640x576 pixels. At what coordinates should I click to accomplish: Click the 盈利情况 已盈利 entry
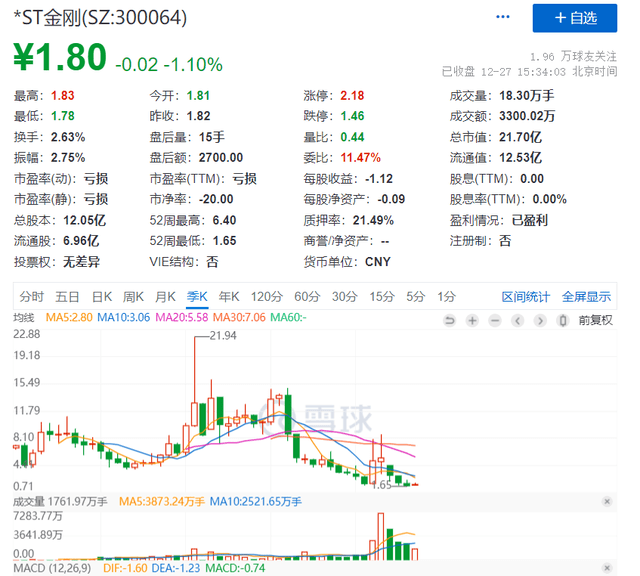pos(499,220)
